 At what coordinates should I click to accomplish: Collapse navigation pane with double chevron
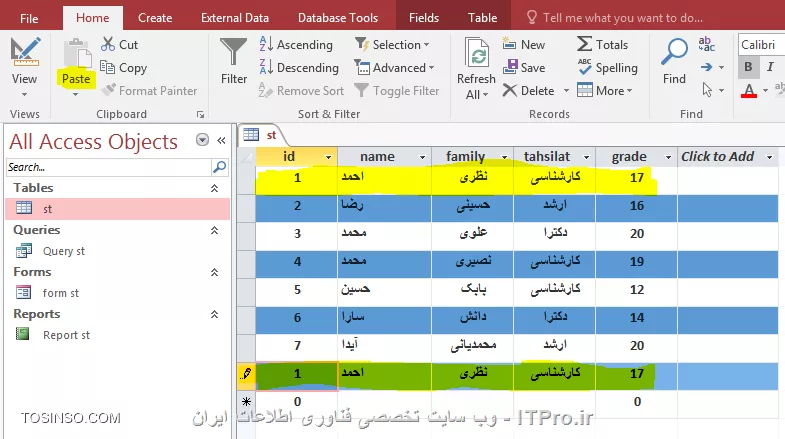pos(221,141)
